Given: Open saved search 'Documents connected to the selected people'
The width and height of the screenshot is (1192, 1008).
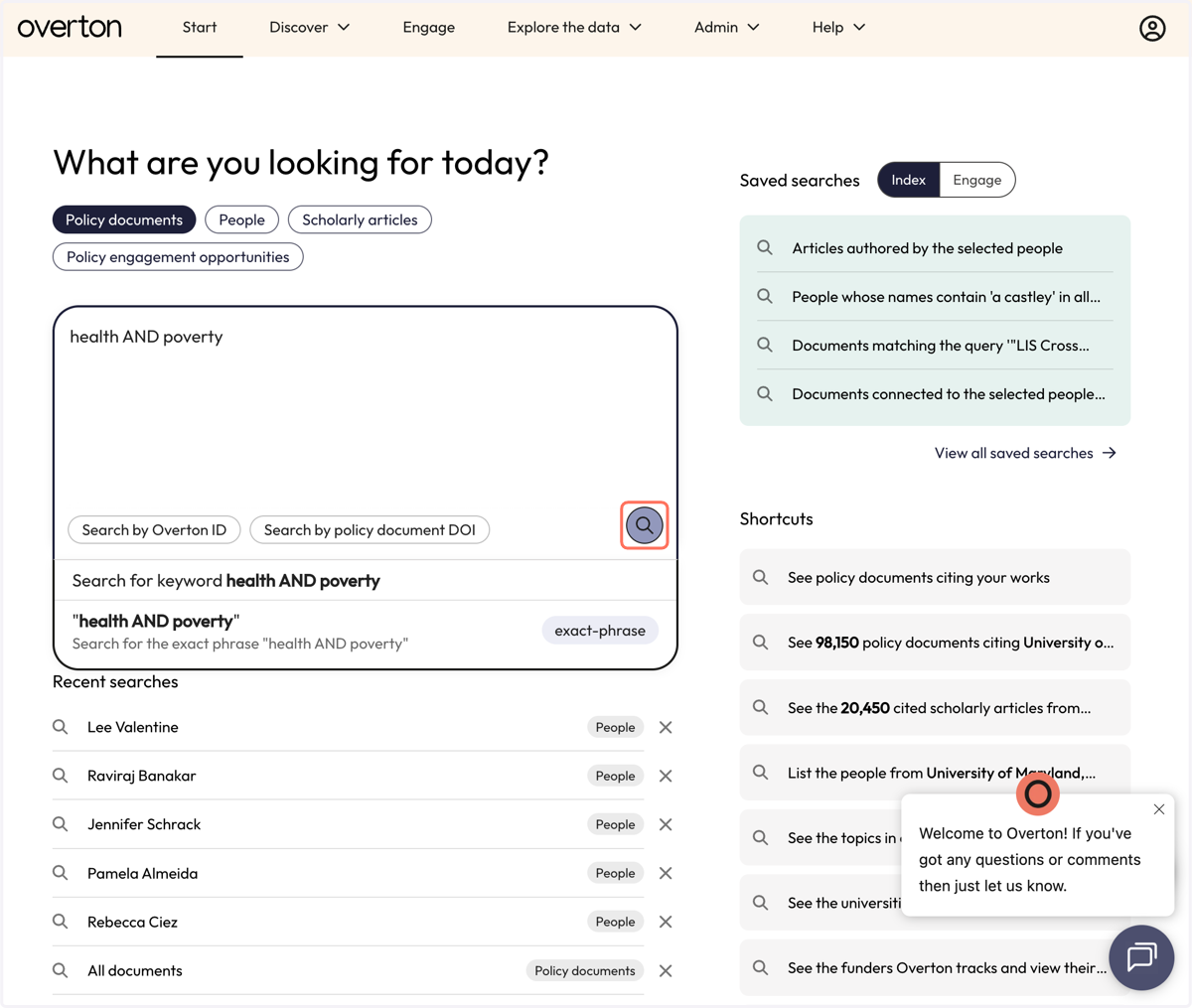Looking at the screenshot, I should pyautogui.click(x=935, y=394).
